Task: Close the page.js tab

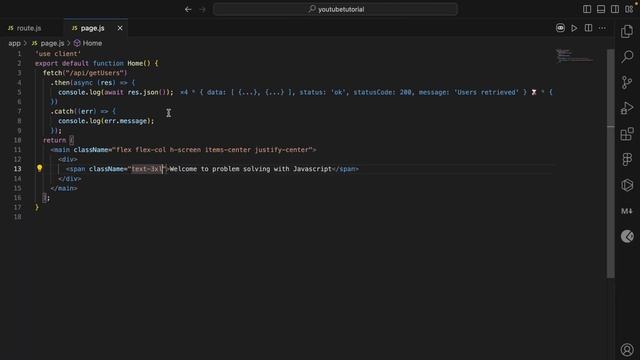Action: point(120,28)
